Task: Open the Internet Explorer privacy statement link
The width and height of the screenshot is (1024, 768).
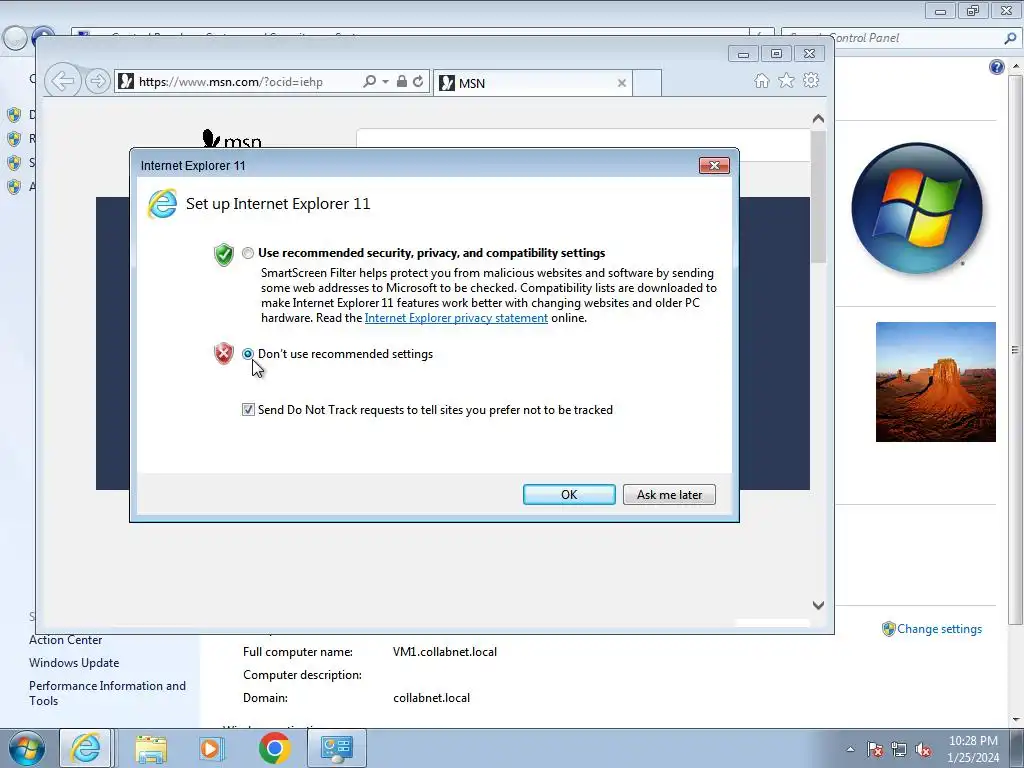Action: (456, 318)
